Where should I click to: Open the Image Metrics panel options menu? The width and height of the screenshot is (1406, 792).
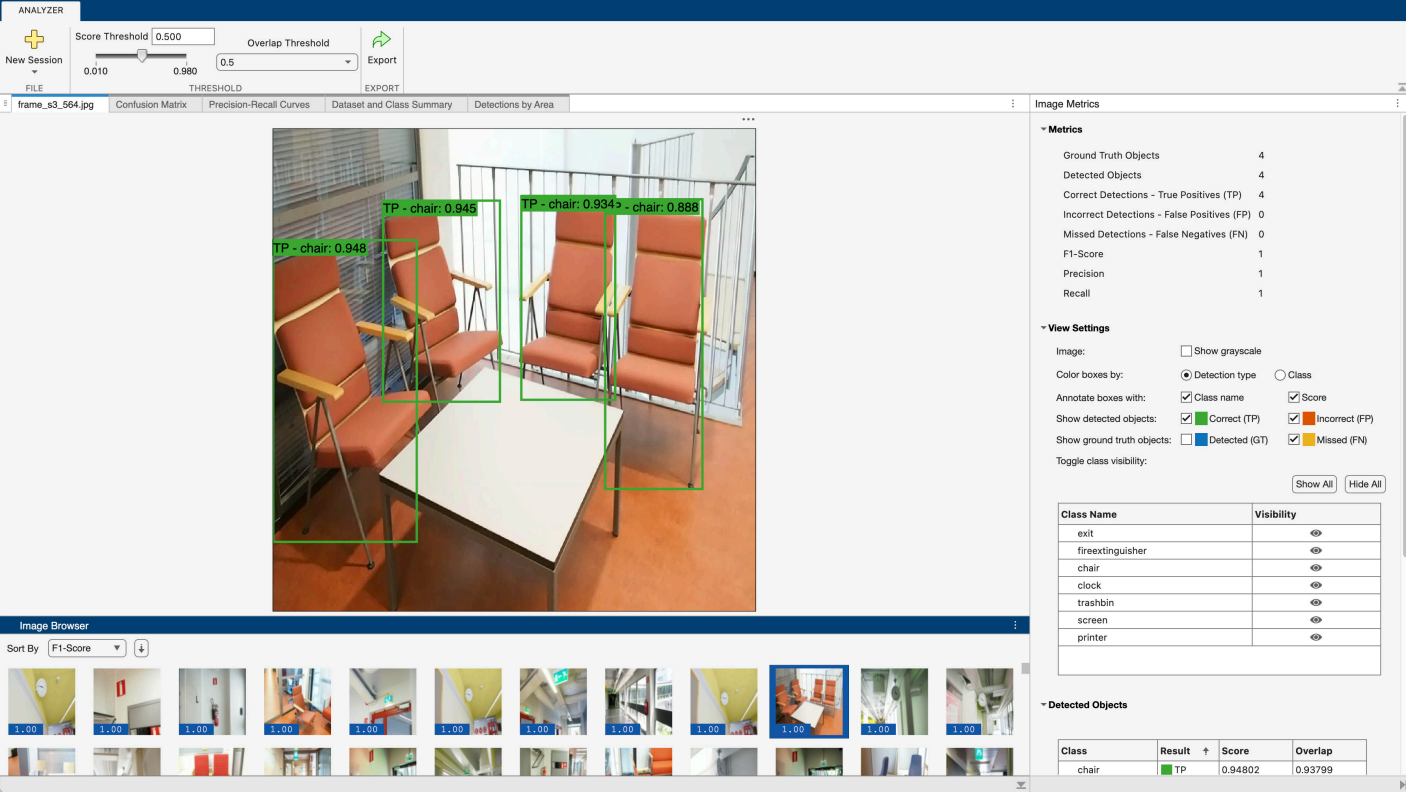pyautogui.click(x=1398, y=103)
